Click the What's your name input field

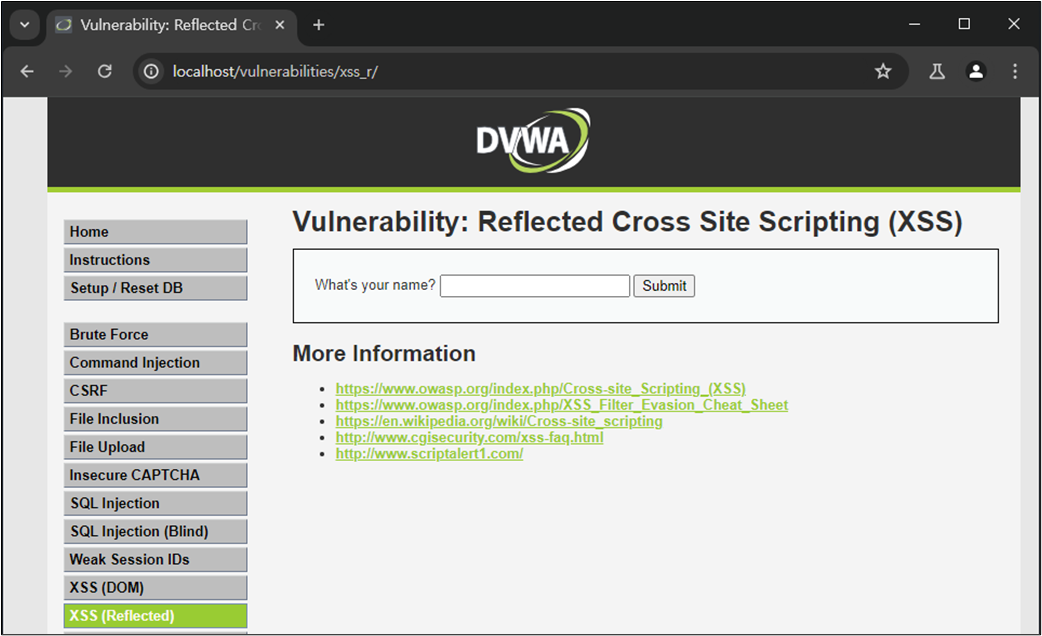tap(535, 286)
